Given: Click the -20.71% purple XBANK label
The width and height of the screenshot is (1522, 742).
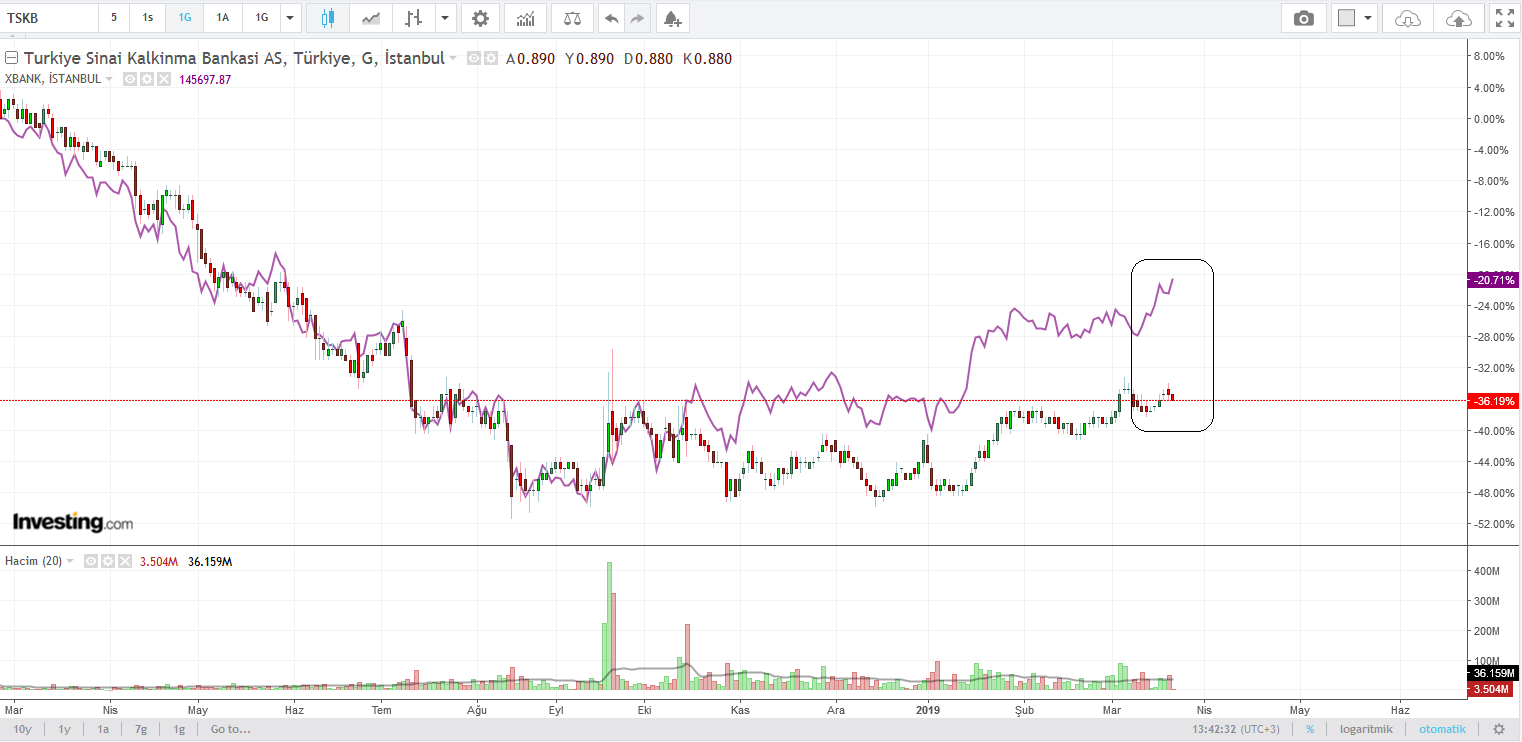Looking at the screenshot, I should 1494,280.
